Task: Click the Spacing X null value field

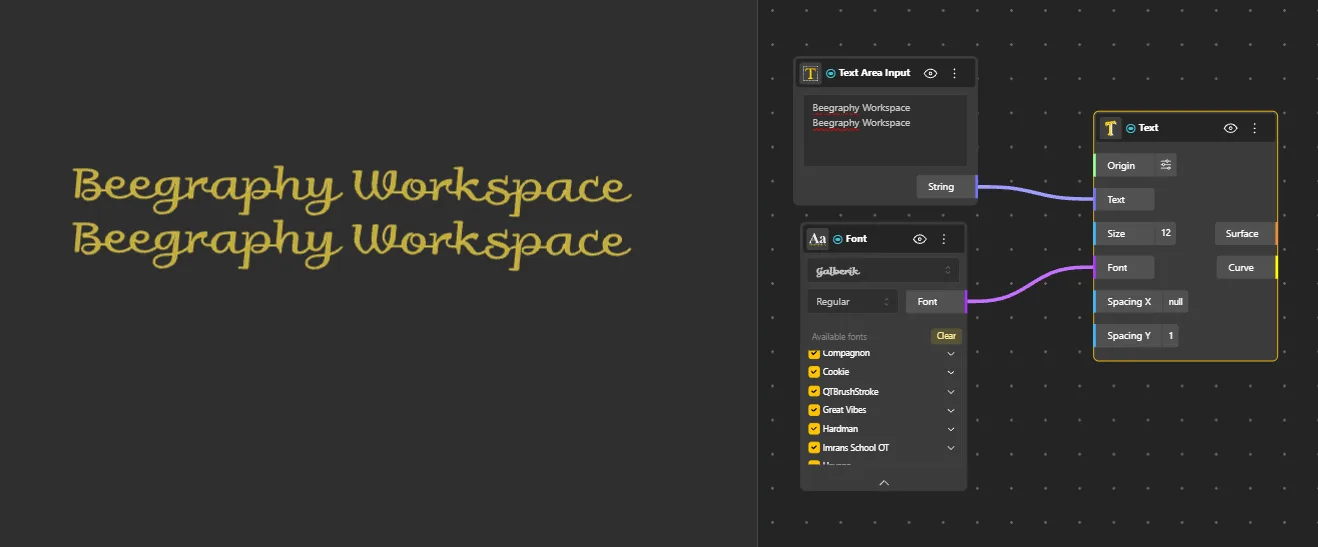Action: 1175,301
